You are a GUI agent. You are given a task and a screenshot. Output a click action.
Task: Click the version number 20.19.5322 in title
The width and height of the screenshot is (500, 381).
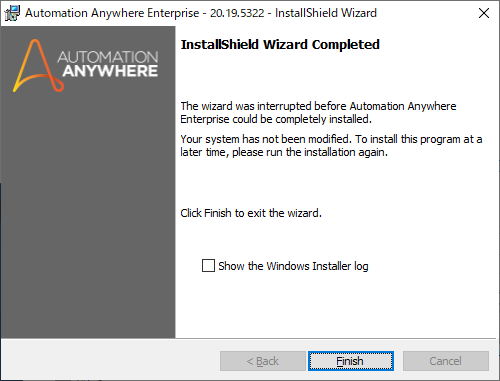(x=237, y=13)
